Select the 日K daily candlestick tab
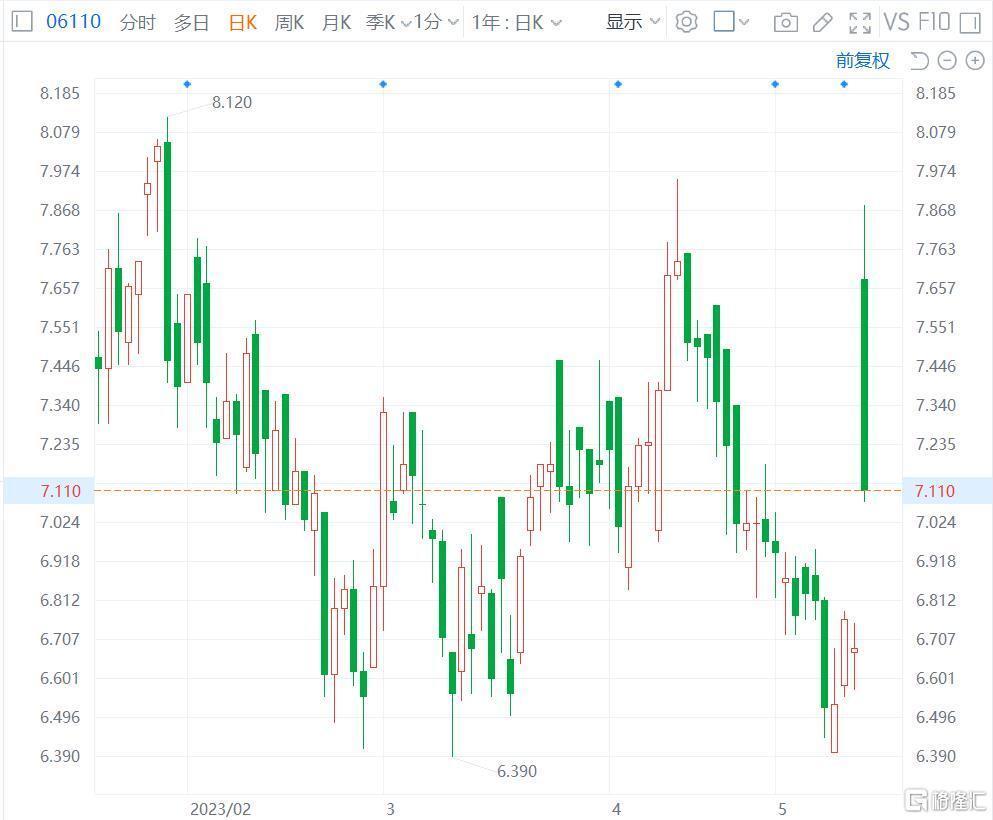993x820 pixels. (x=243, y=23)
